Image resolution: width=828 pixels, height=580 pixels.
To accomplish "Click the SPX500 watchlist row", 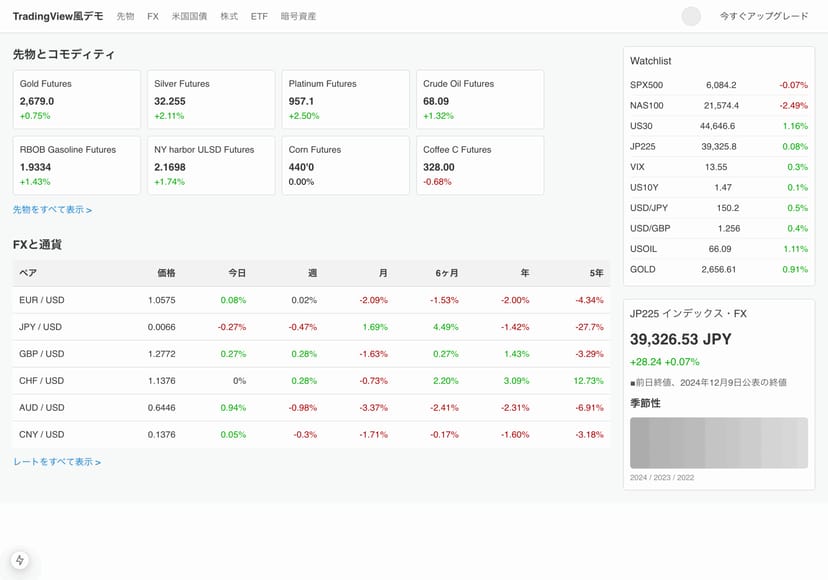I will 718,85.
